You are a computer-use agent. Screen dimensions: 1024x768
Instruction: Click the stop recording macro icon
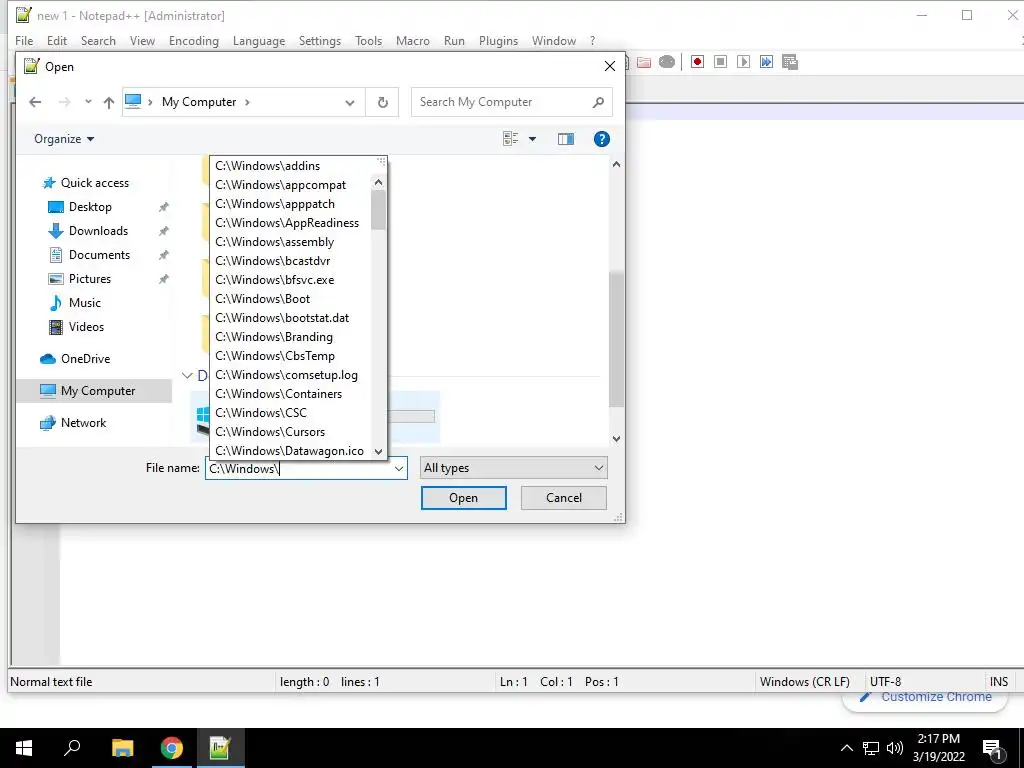click(720, 62)
